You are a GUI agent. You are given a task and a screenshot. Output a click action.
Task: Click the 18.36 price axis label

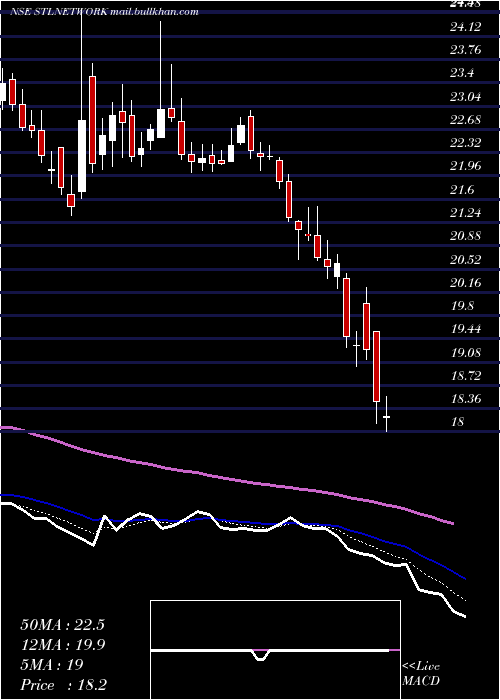465,399
